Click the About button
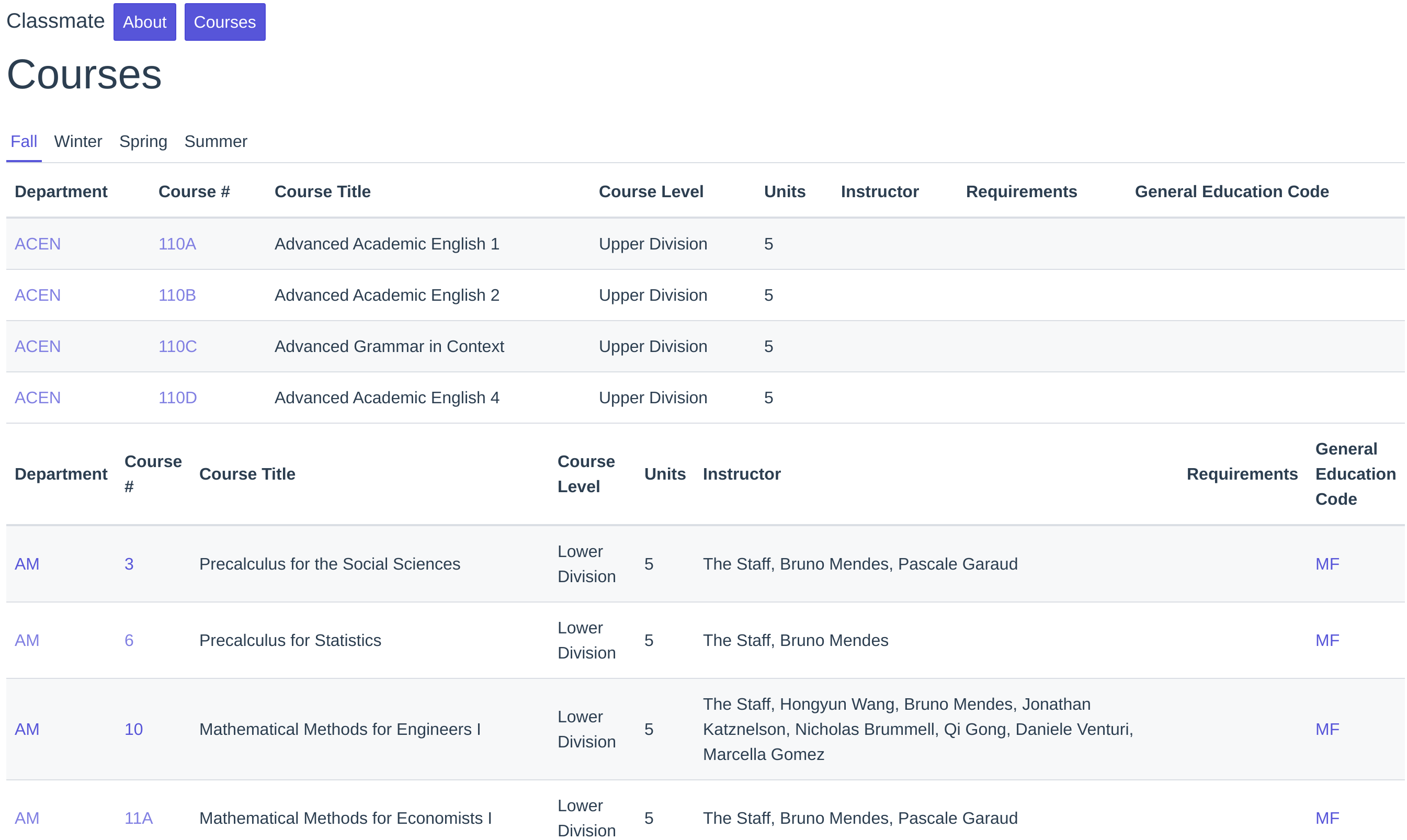The height and width of the screenshot is (840, 1407). pos(144,22)
